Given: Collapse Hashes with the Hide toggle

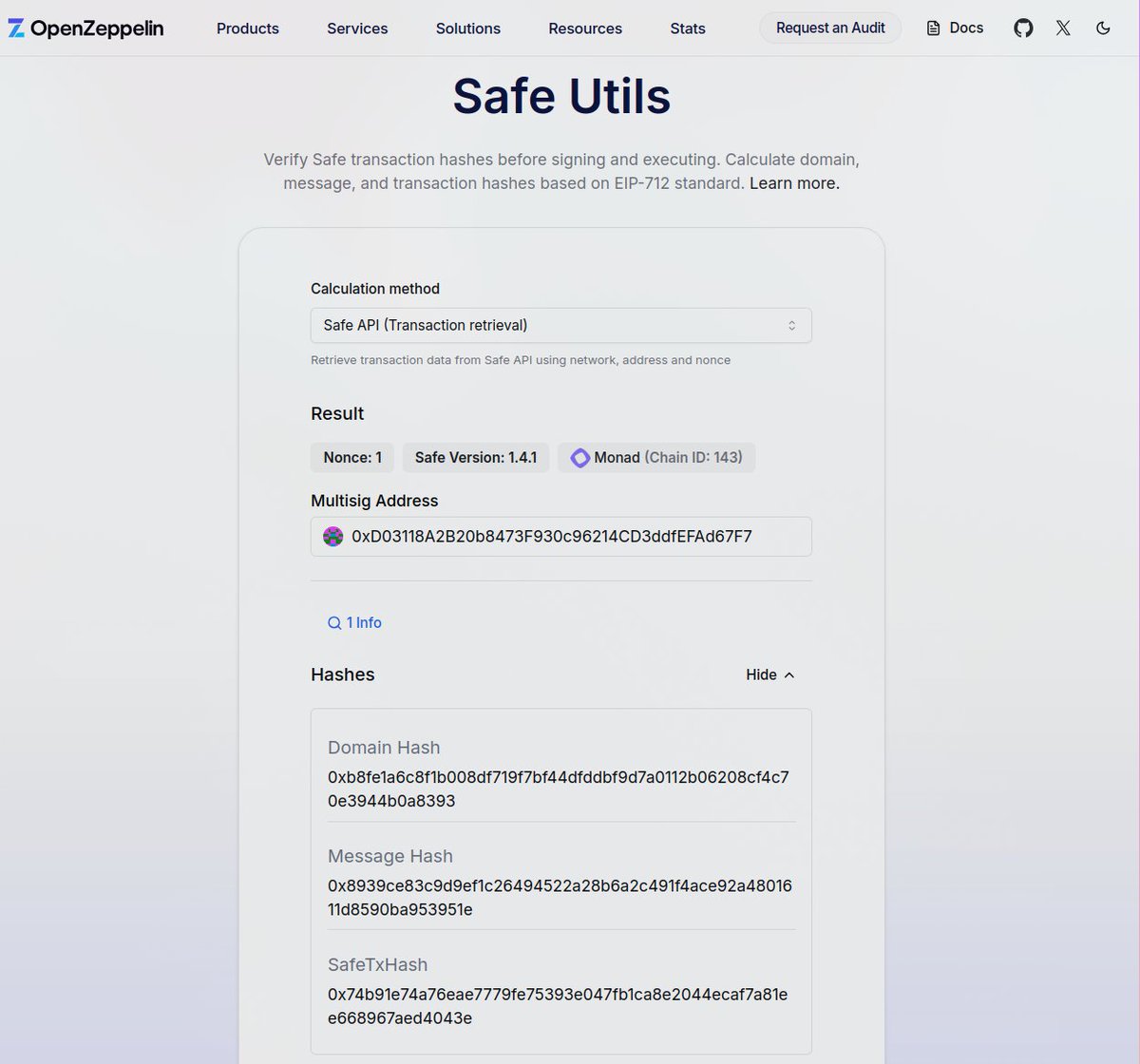Looking at the screenshot, I should pyautogui.click(x=769, y=674).
